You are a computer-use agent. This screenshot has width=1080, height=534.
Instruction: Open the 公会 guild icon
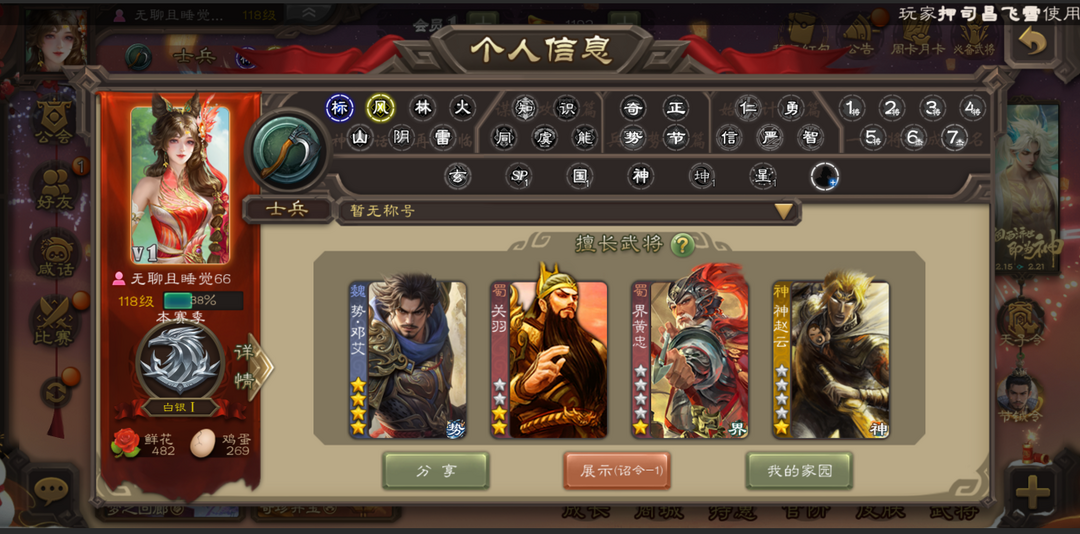point(54,121)
